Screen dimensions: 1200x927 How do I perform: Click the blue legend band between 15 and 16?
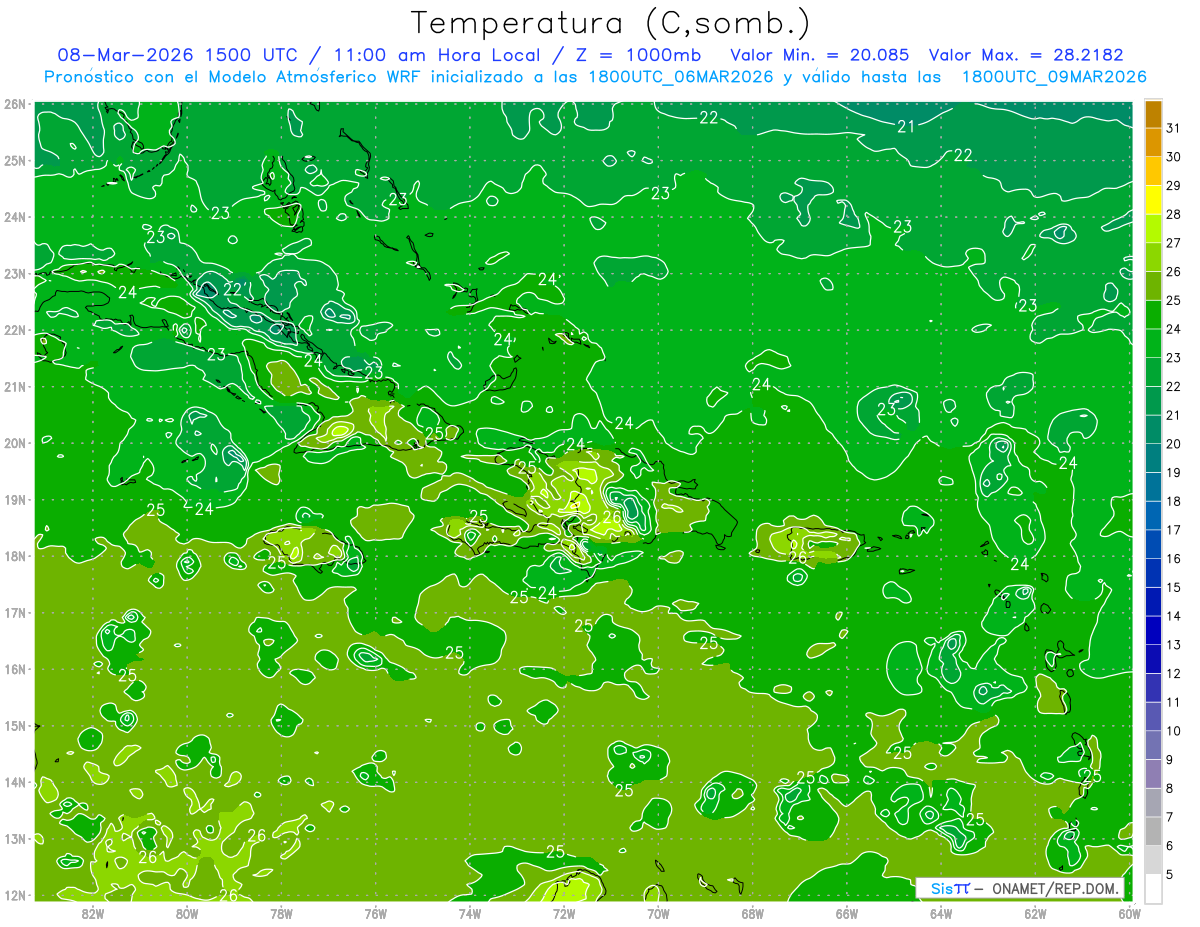[1153, 572]
